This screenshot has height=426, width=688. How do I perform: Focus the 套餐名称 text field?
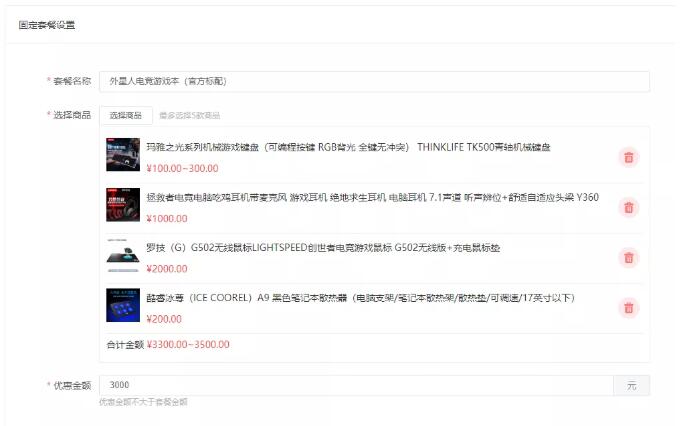coord(374,82)
